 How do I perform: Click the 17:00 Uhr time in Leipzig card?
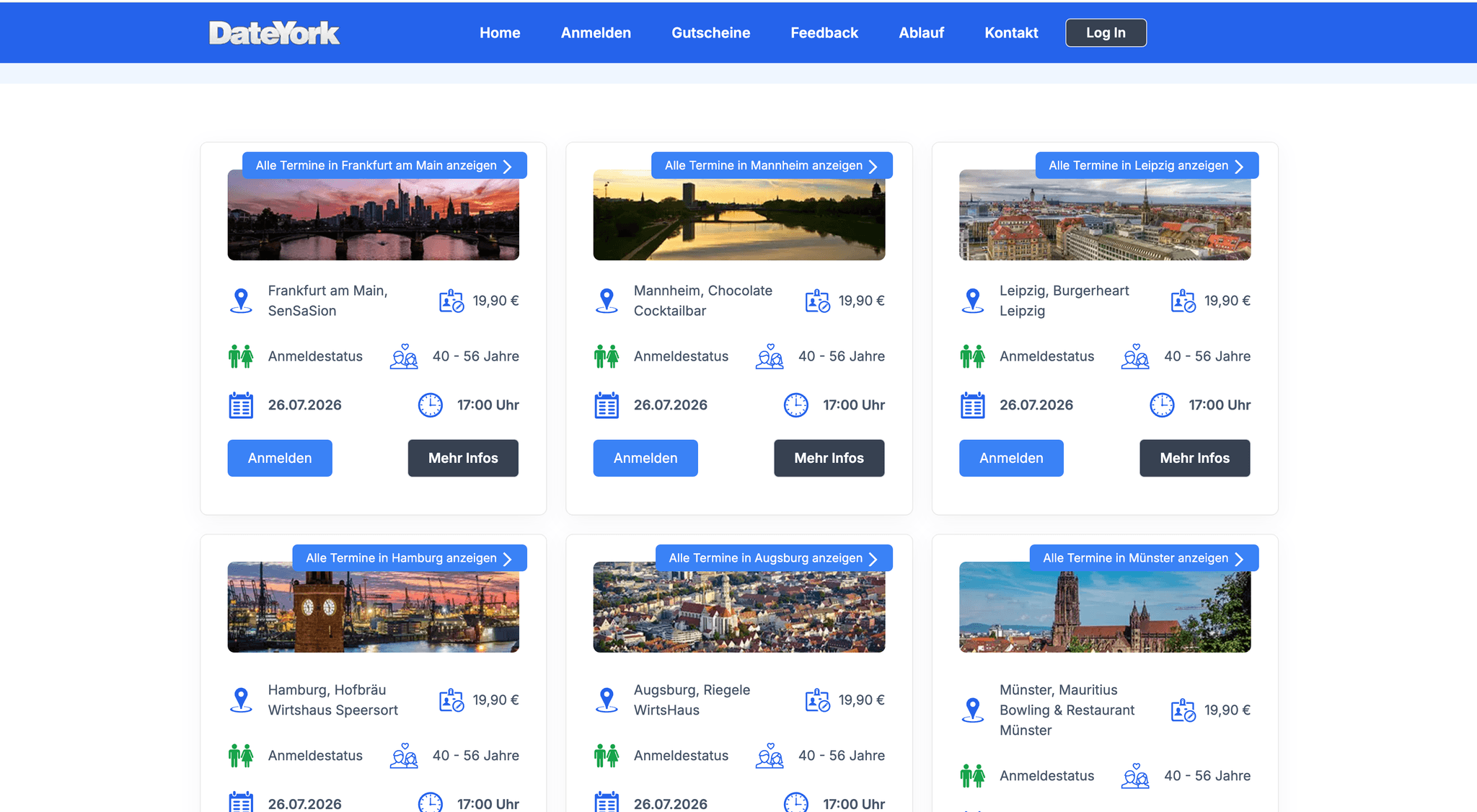tap(1220, 405)
